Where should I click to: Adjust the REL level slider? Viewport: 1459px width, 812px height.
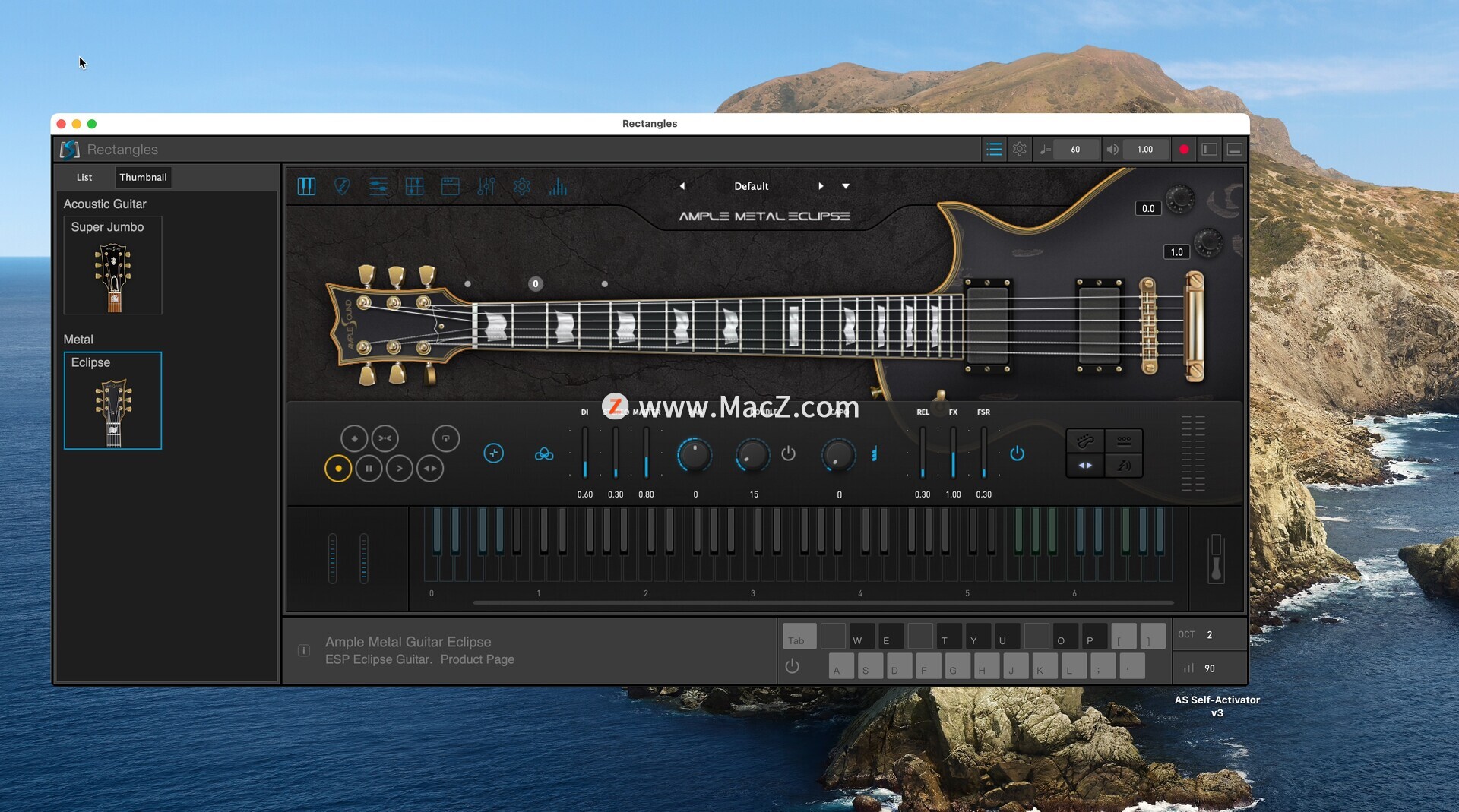923,453
